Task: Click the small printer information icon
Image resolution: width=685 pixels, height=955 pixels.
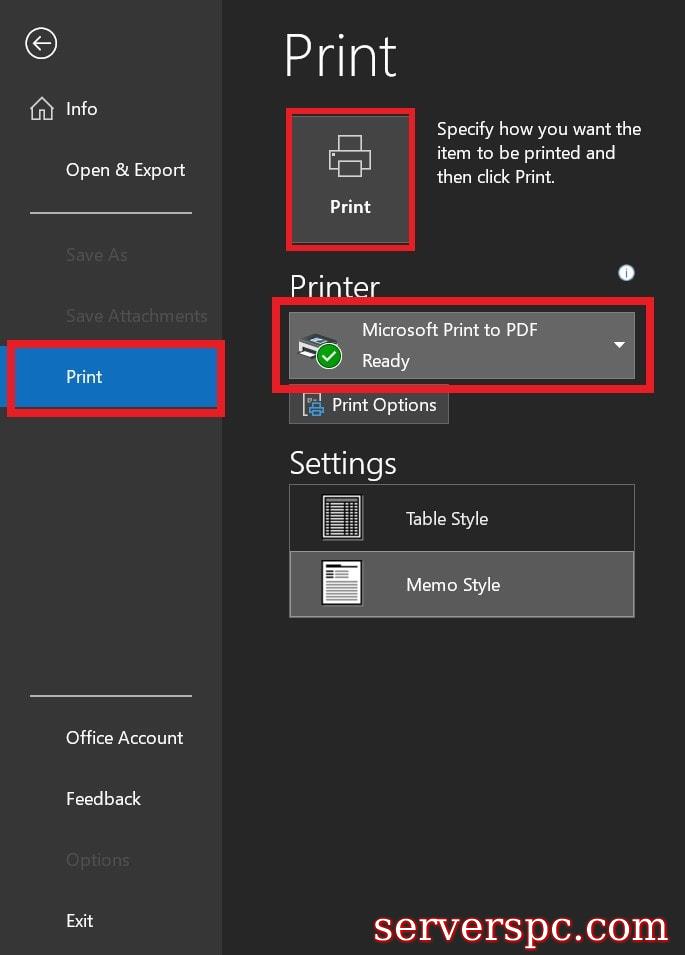Action: click(626, 273)
